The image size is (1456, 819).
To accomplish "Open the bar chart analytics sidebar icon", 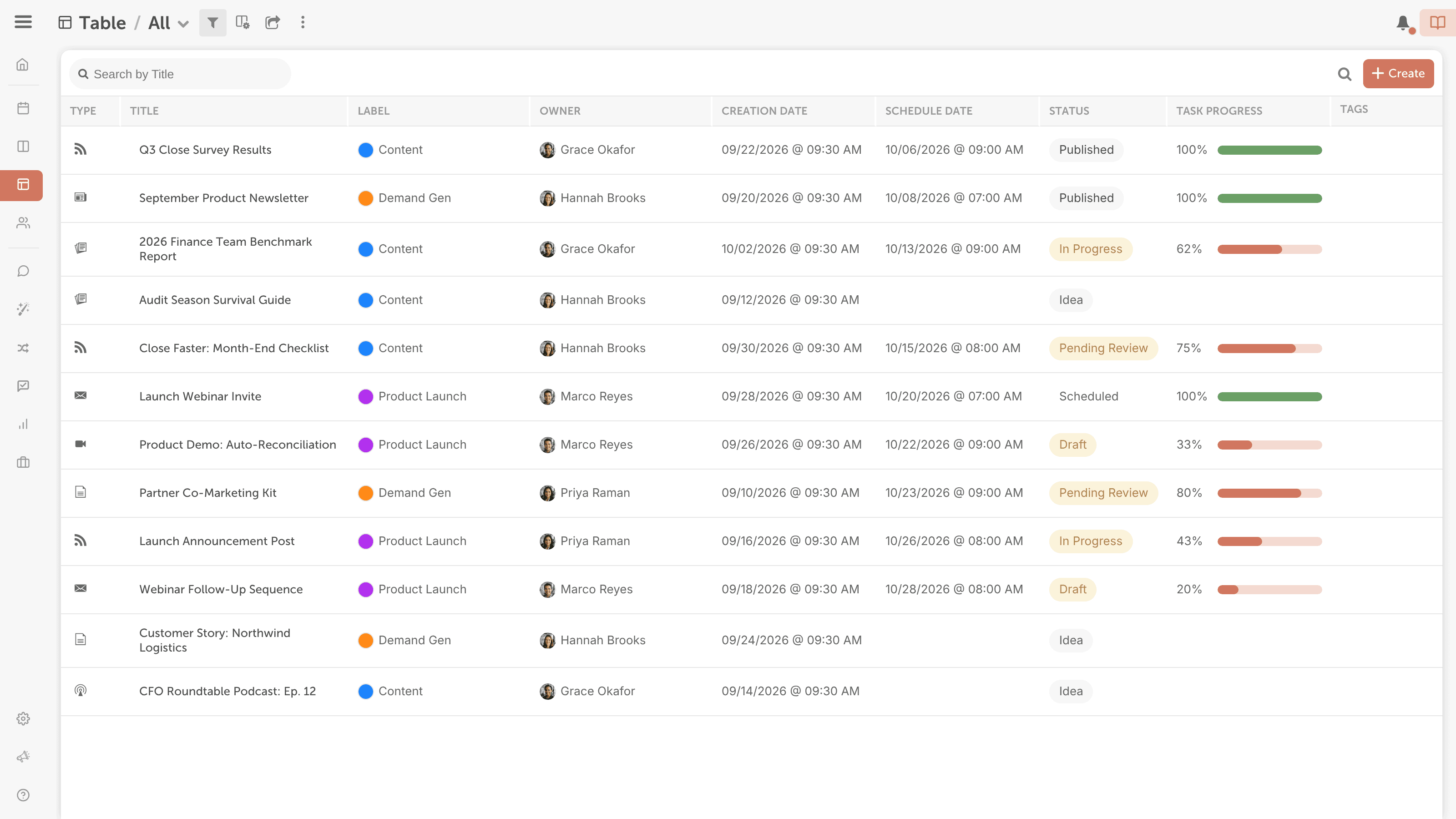I will [x=23, y=424].
